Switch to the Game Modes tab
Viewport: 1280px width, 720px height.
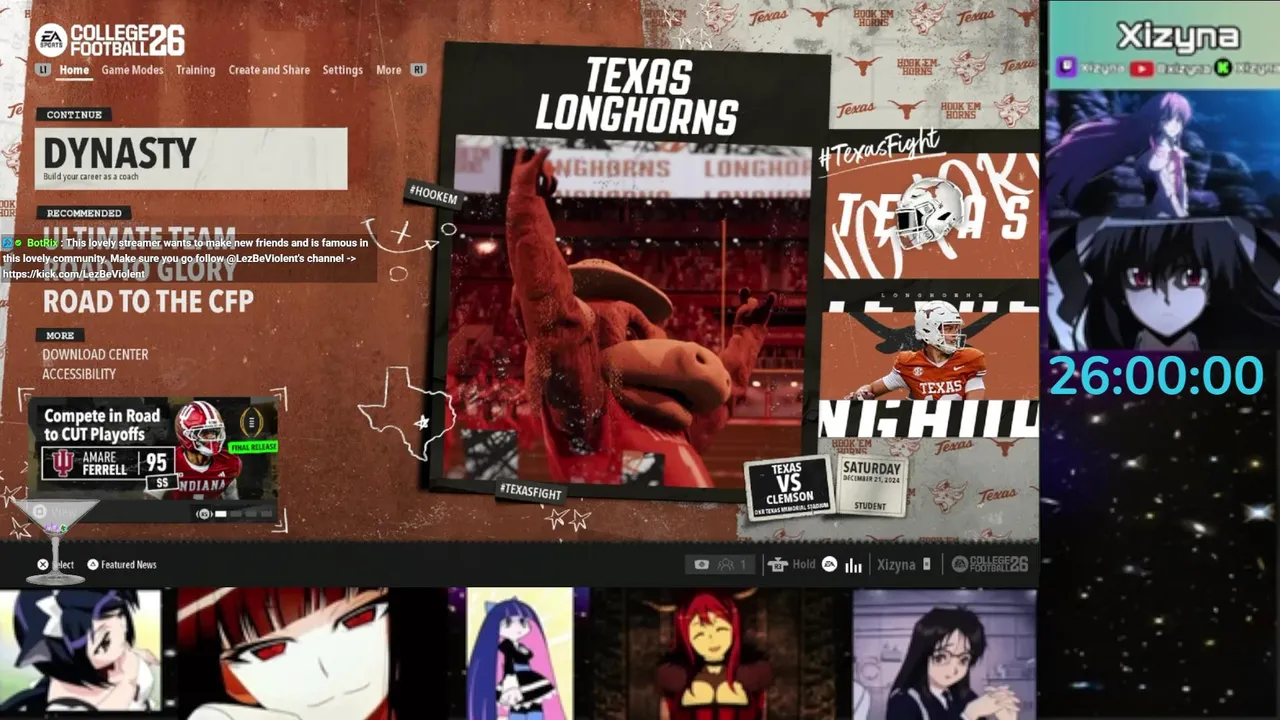point(132,70)
